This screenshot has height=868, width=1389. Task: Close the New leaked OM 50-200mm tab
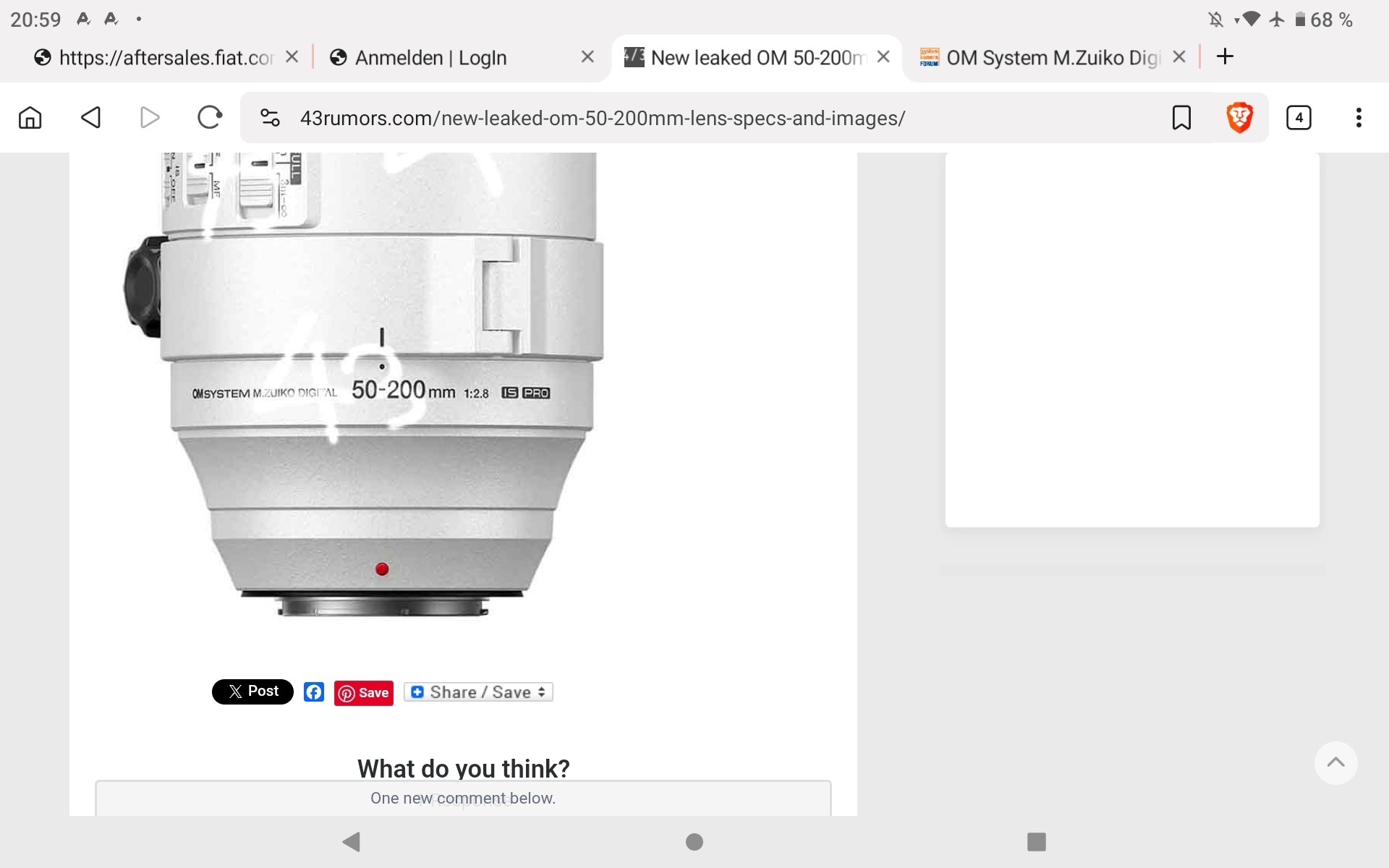(883, 56)
